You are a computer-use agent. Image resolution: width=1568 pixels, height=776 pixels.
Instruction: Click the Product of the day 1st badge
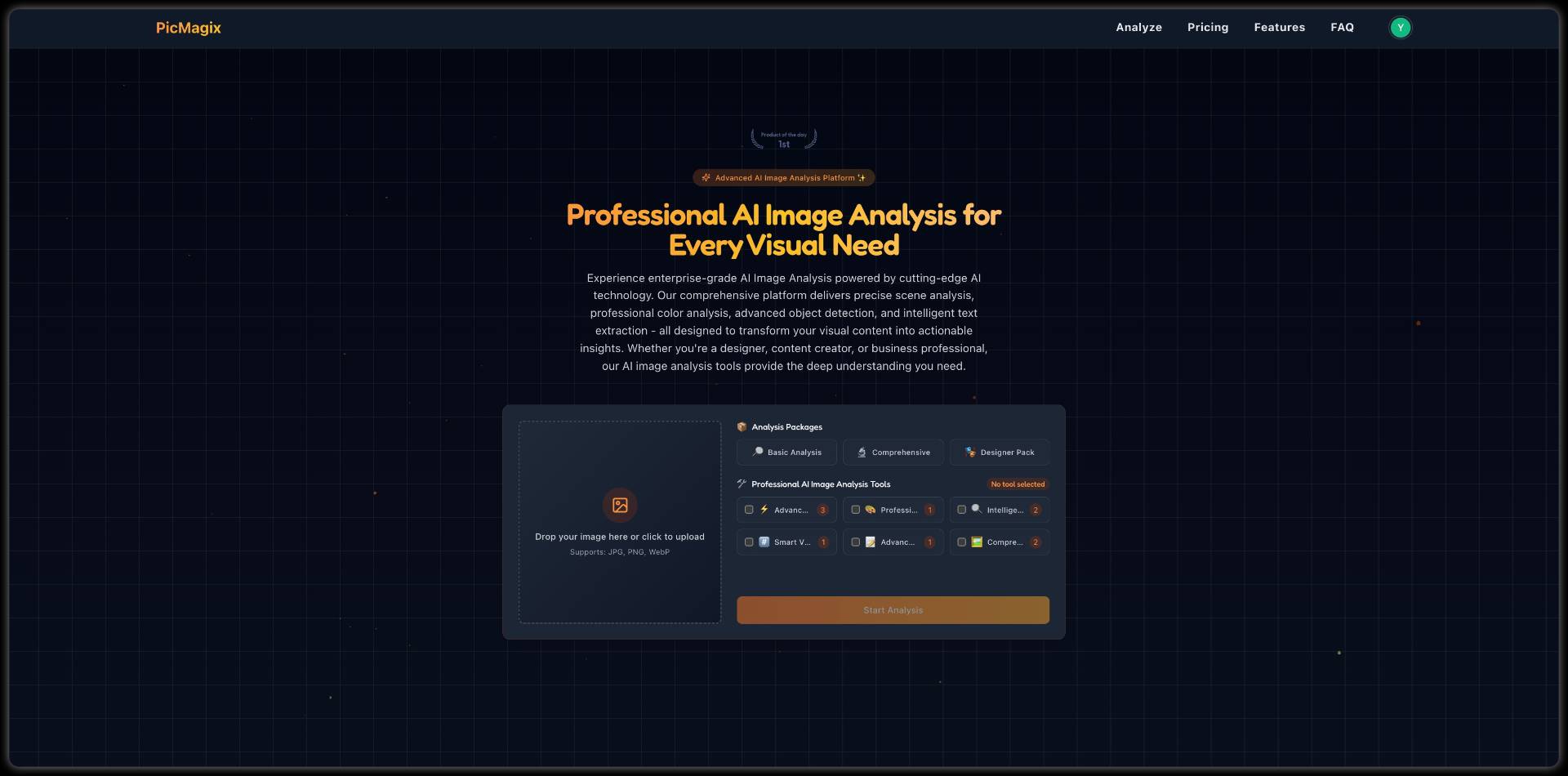point(783,140)
